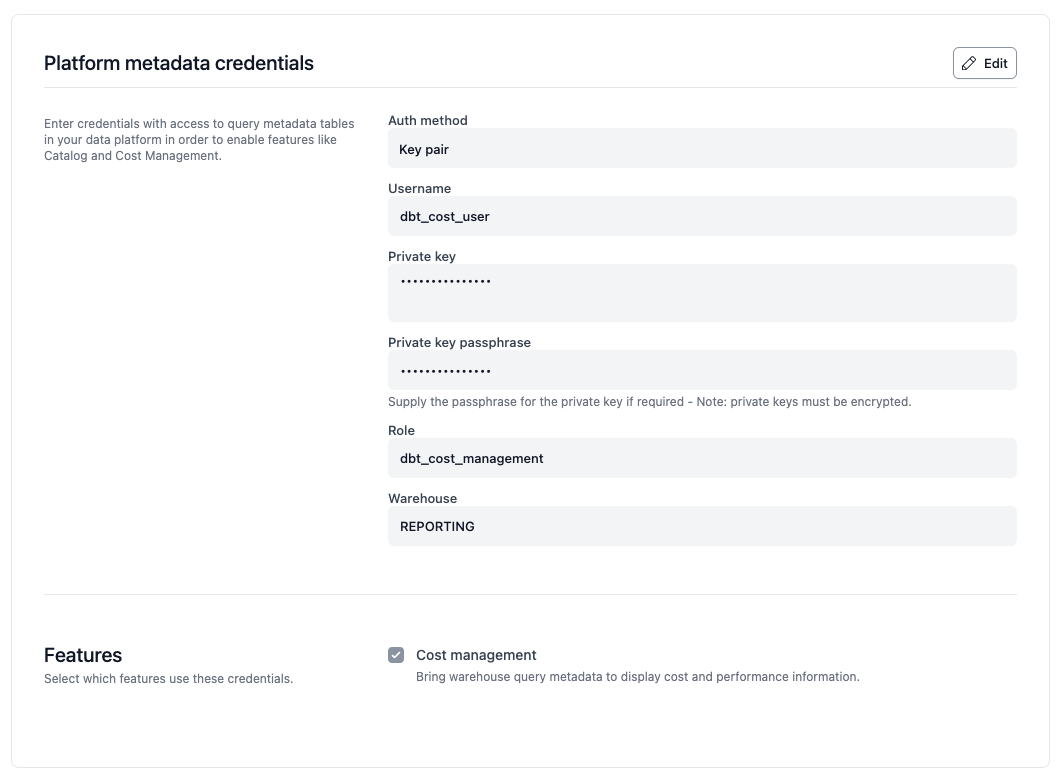1063x783 pixels.
Task: Click the Role field label
Action: click(x=401, y=430)
